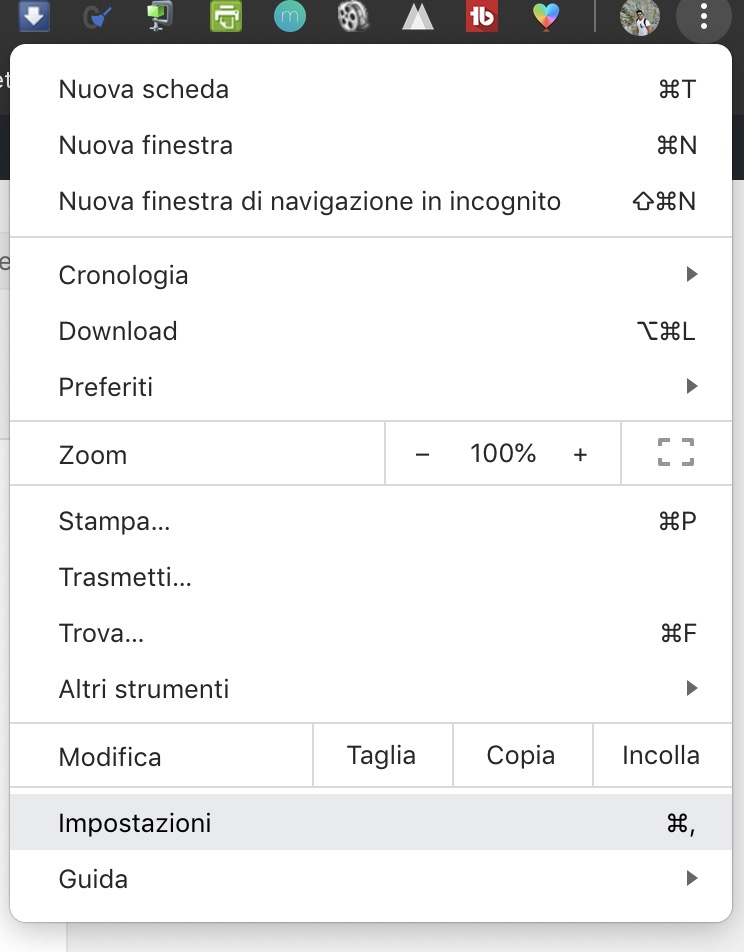Select Nuova finestra di navigazione in incognito

click(371, 201)
